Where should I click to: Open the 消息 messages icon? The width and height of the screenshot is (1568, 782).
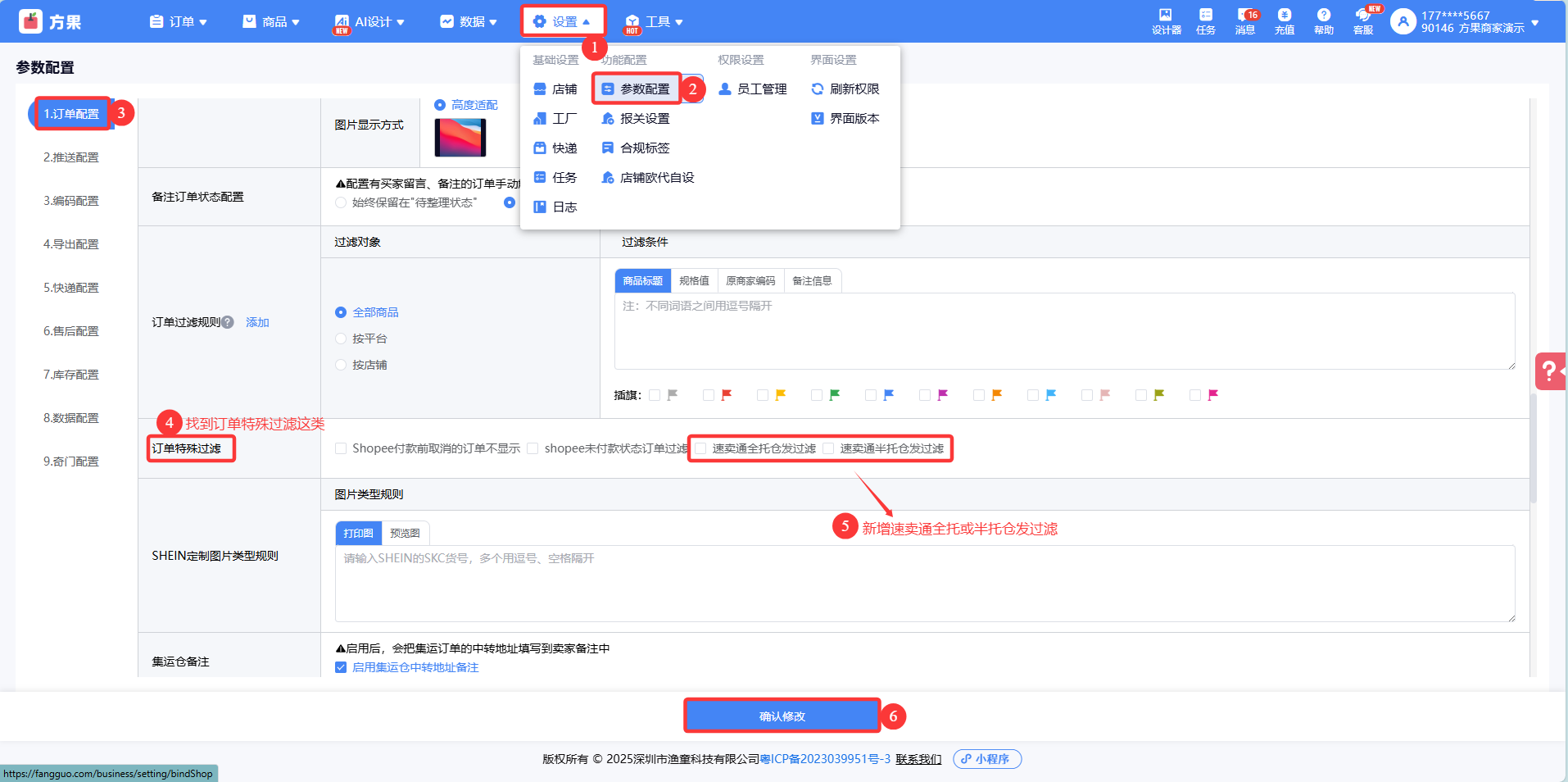point(1245,21)
